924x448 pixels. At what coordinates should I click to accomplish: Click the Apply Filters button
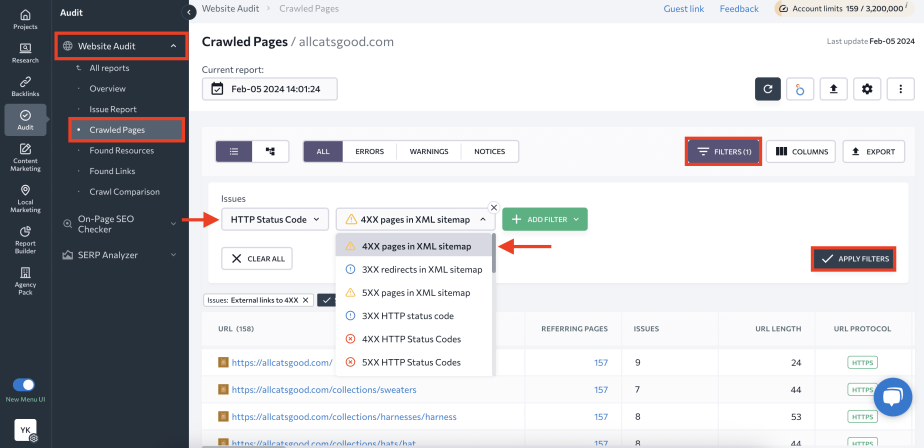(x=853, y=258)
